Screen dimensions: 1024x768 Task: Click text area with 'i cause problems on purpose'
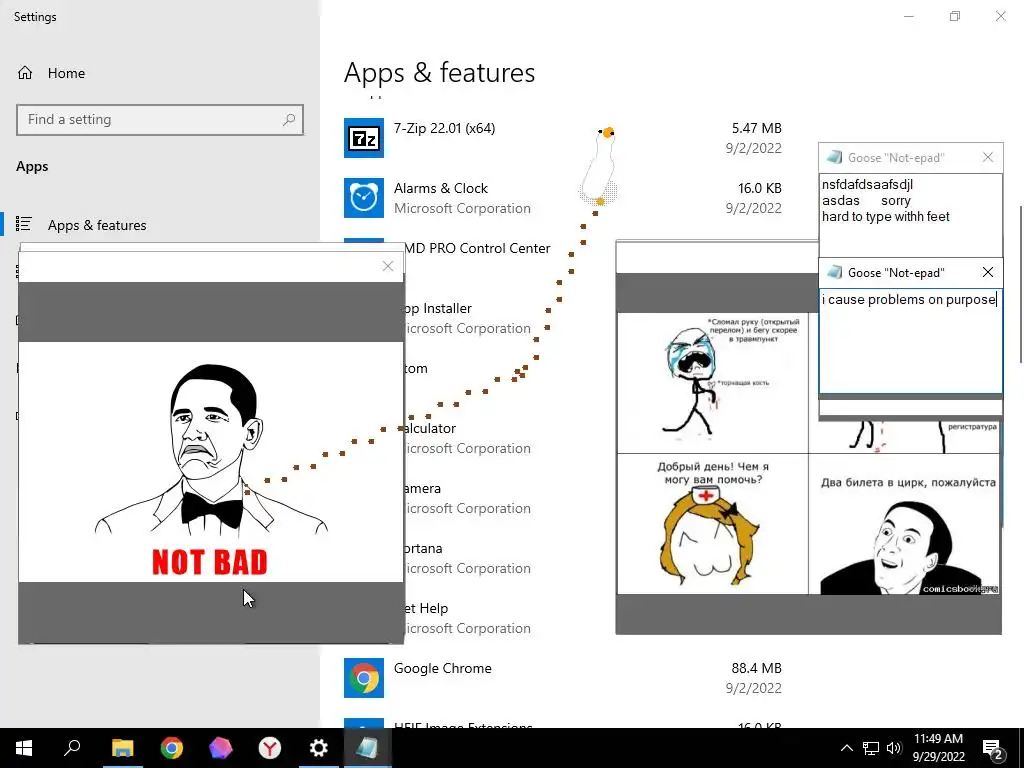click(x=911, y=341)
